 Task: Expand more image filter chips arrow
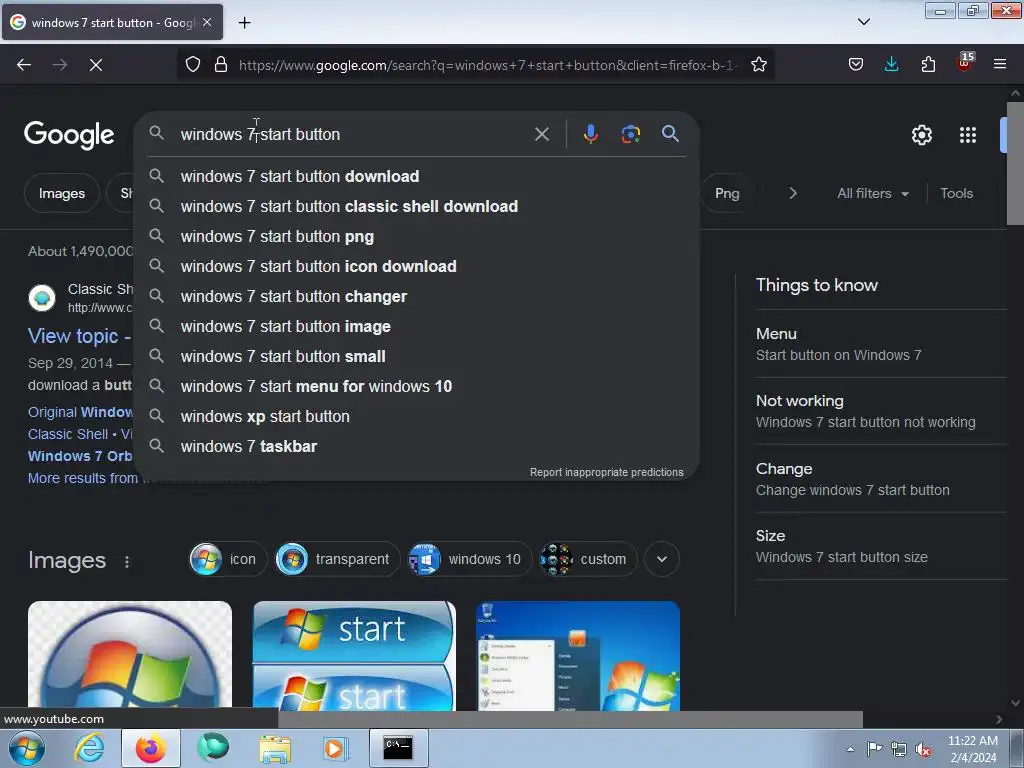[x=662, y=559]
